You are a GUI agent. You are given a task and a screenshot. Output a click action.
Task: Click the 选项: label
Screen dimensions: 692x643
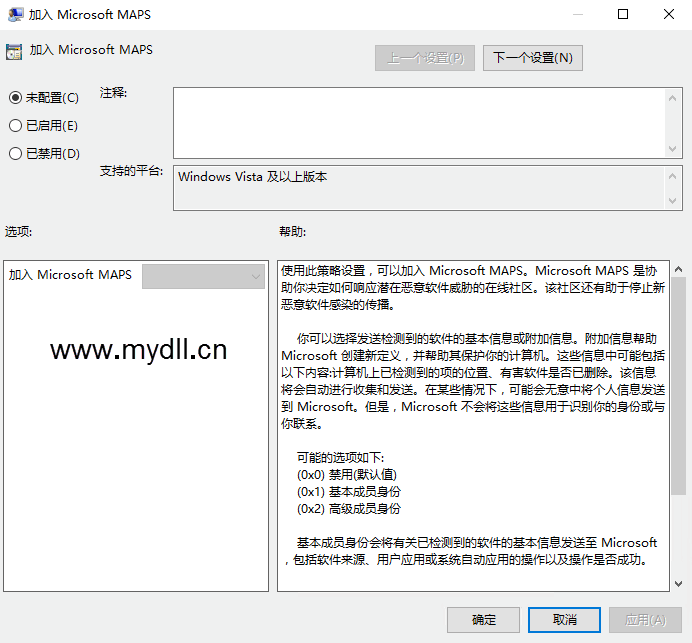[x=19, y=232]
